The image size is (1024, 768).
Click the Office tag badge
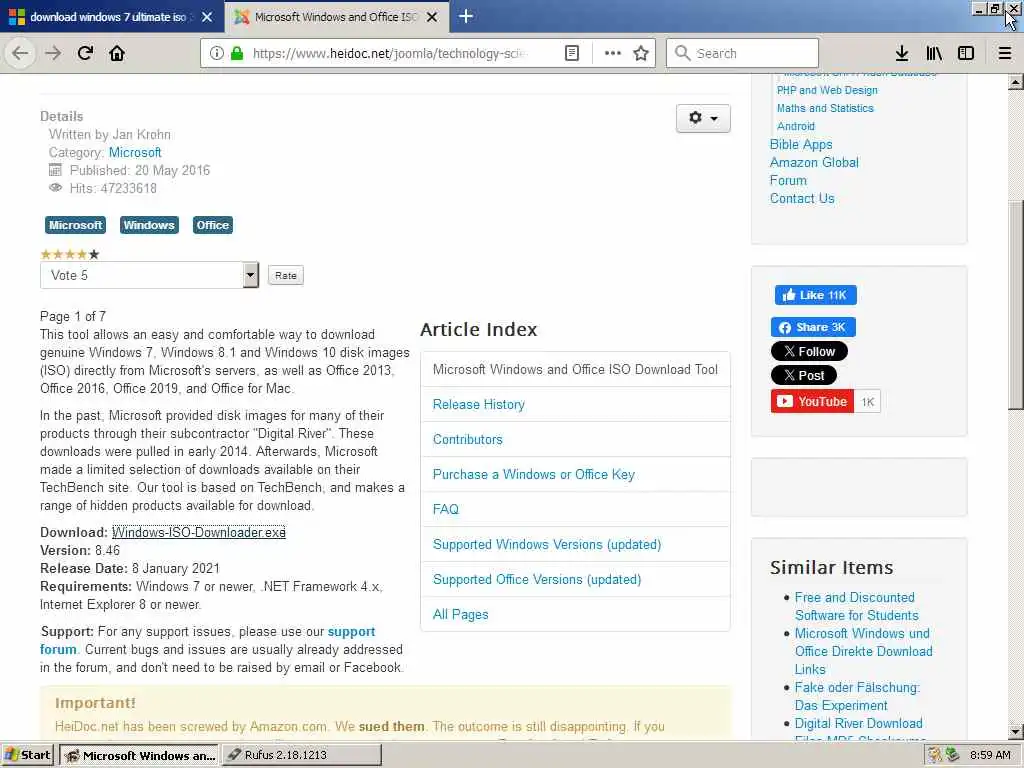(213, 225)
